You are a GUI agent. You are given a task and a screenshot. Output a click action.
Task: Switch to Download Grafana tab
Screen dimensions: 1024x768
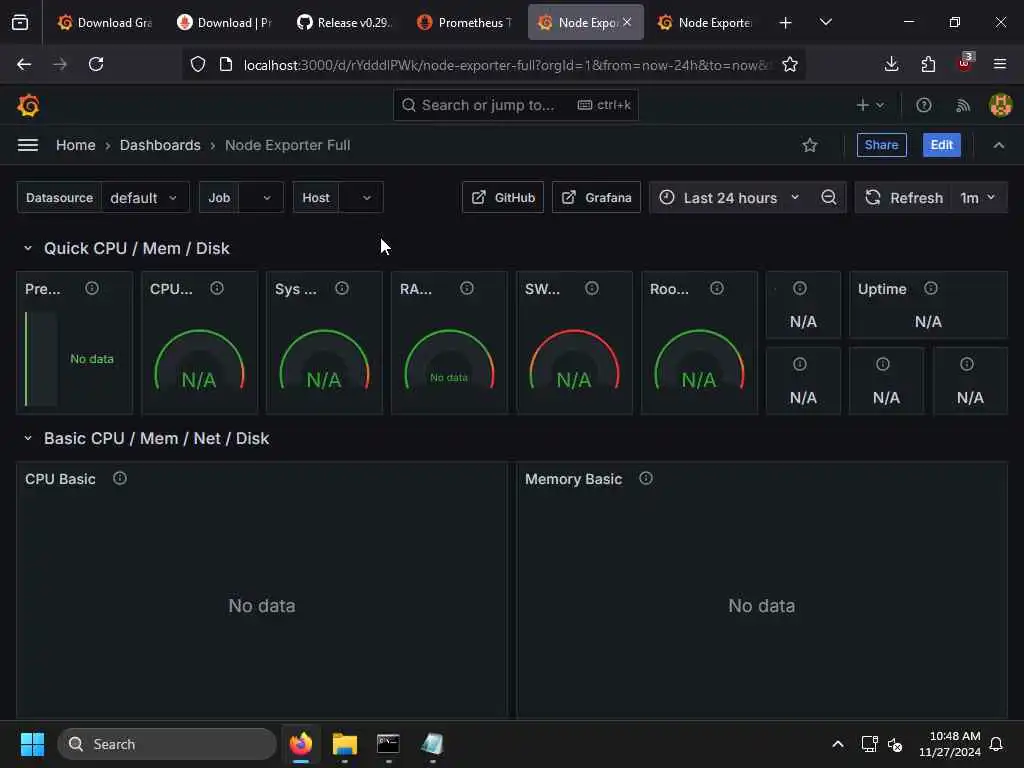104,22
